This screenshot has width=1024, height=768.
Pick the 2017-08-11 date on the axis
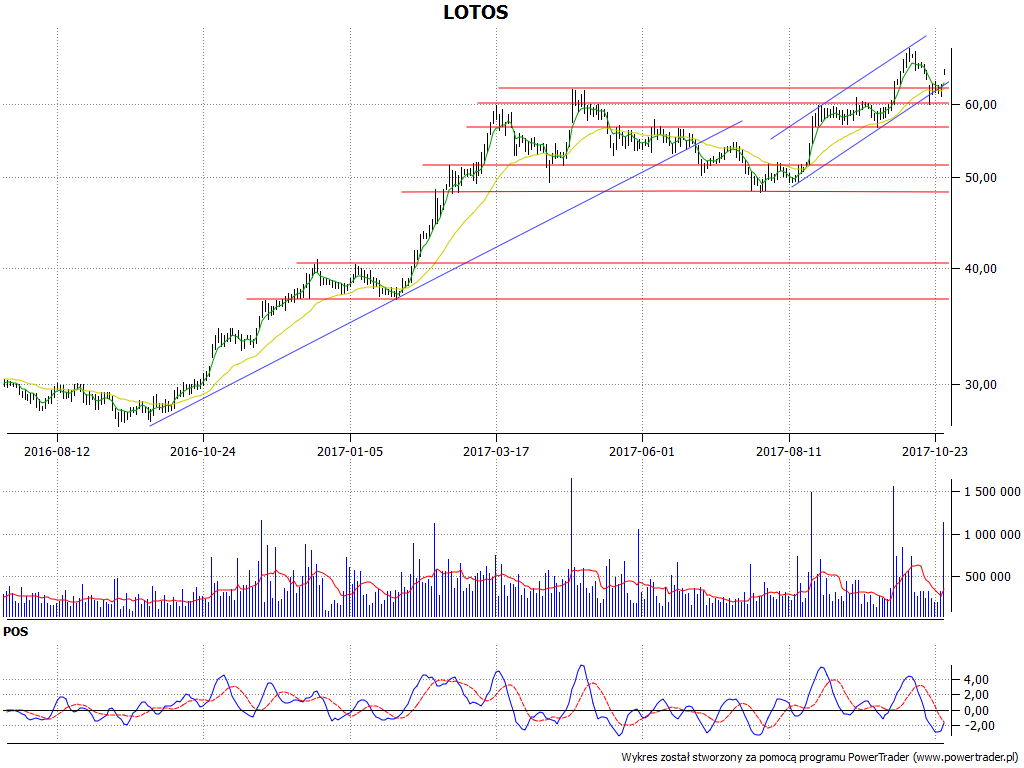(x=789, y=451)
